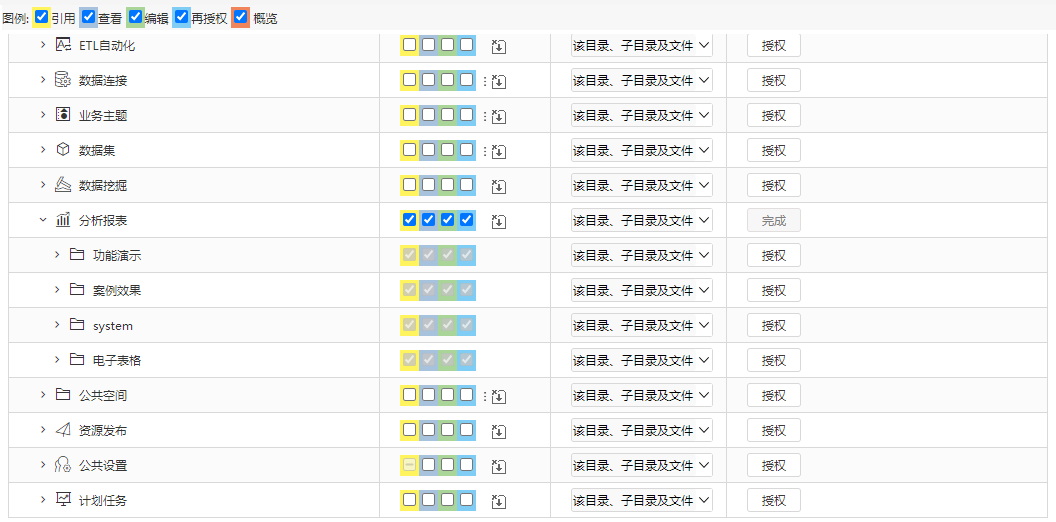Click the 分析报表 chart icon

coord(63,220)
